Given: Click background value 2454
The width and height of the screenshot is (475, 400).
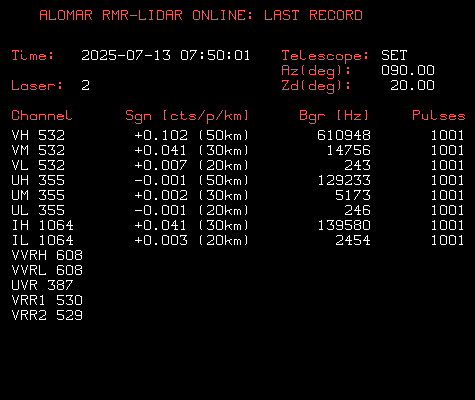Looking at the screenshot, I should (353, 240).
